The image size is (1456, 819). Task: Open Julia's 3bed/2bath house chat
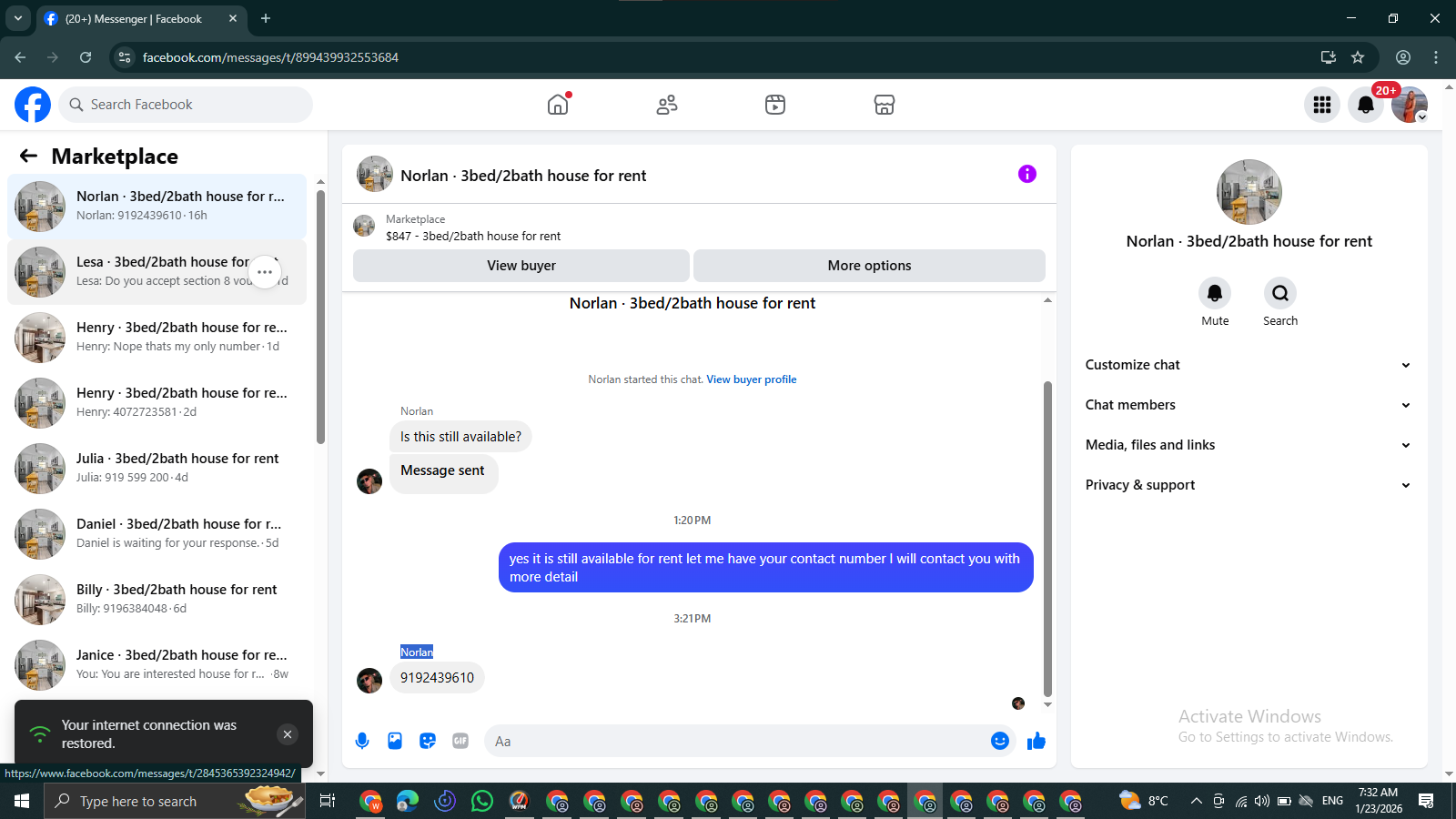pyautogui.click(x=157, y=469)
